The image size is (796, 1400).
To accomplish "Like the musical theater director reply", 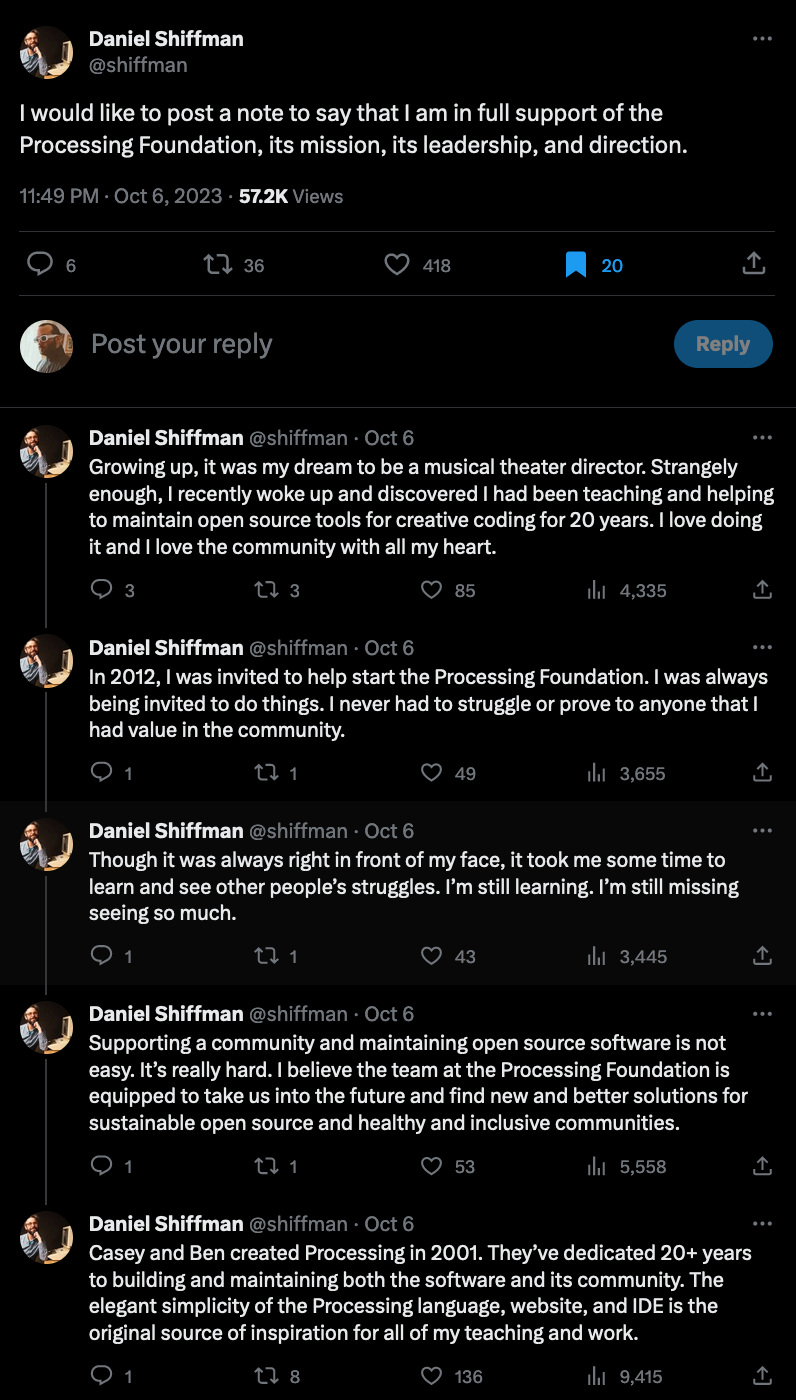I will pos(431,590).
